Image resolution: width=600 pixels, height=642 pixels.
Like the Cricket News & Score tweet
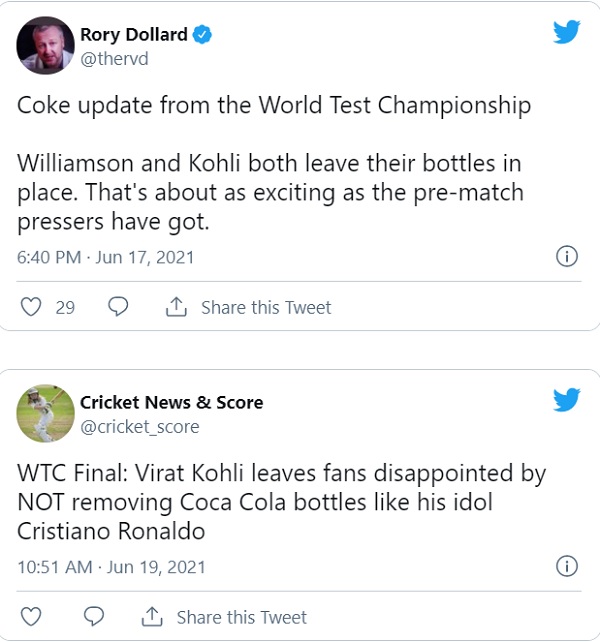31,616
